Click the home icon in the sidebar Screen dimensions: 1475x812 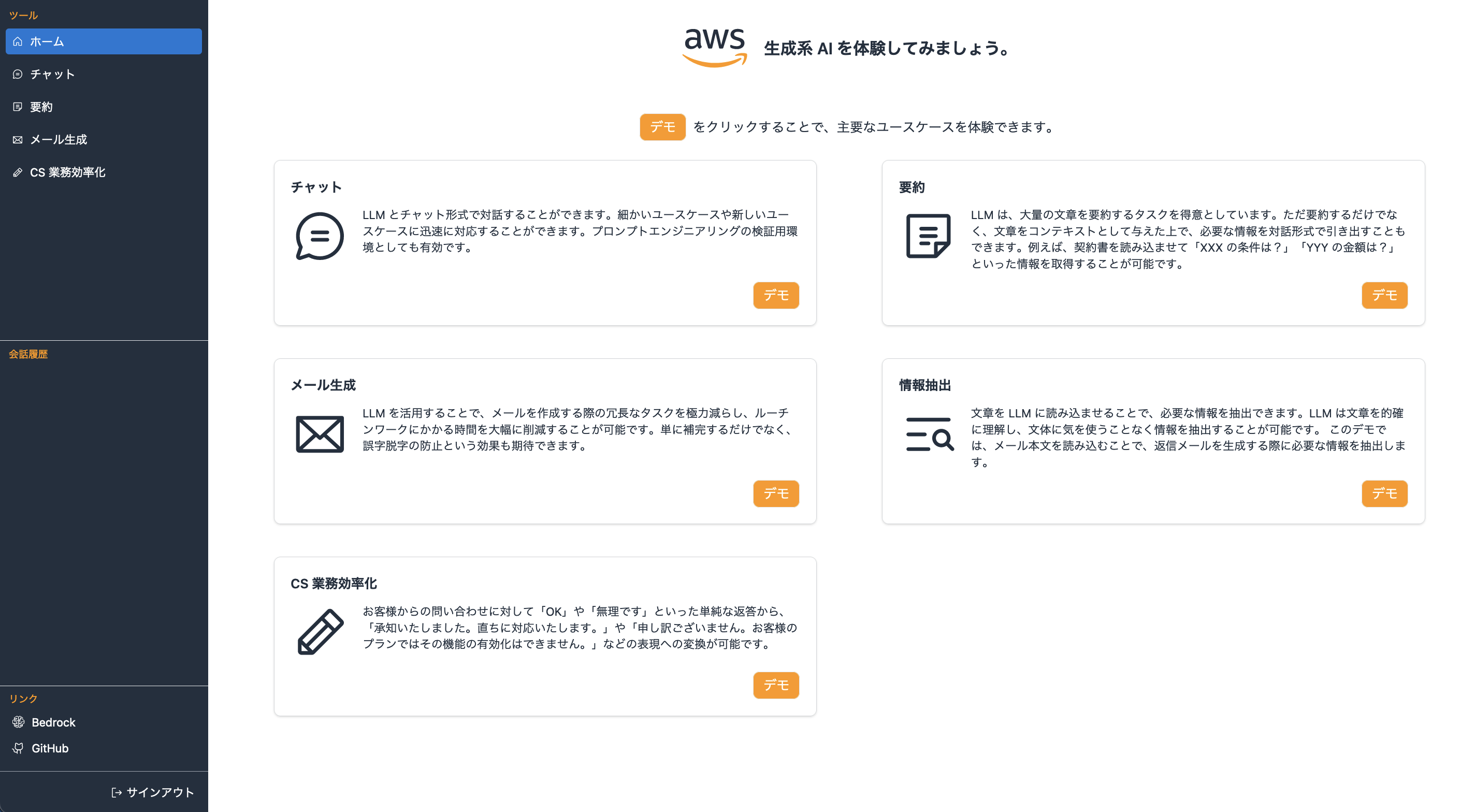click(x=18, y=41)
